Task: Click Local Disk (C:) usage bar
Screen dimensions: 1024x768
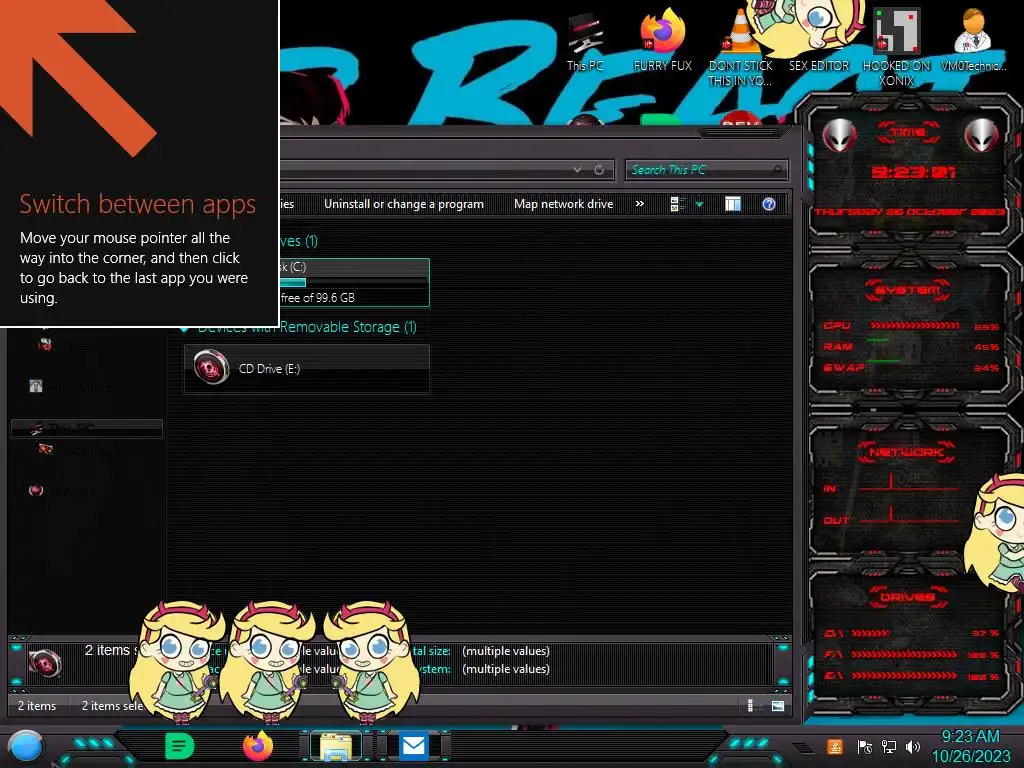Action: click(x=353, y=283)
